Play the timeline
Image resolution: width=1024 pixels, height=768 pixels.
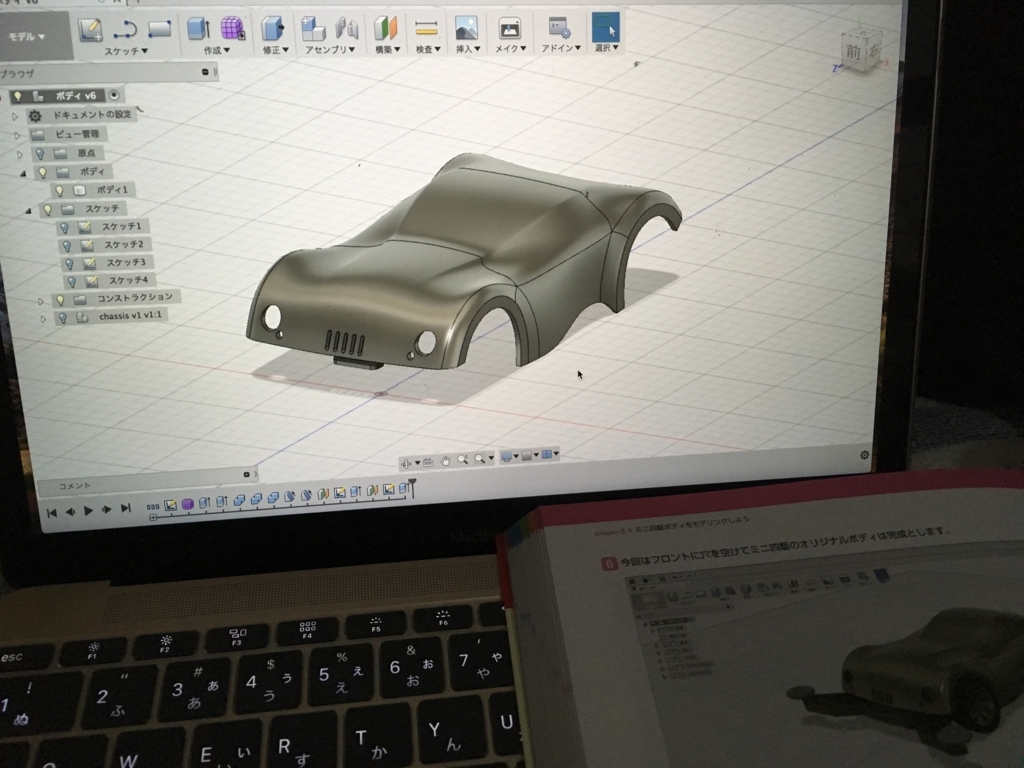pyautogui.click(x=88, y=511)
